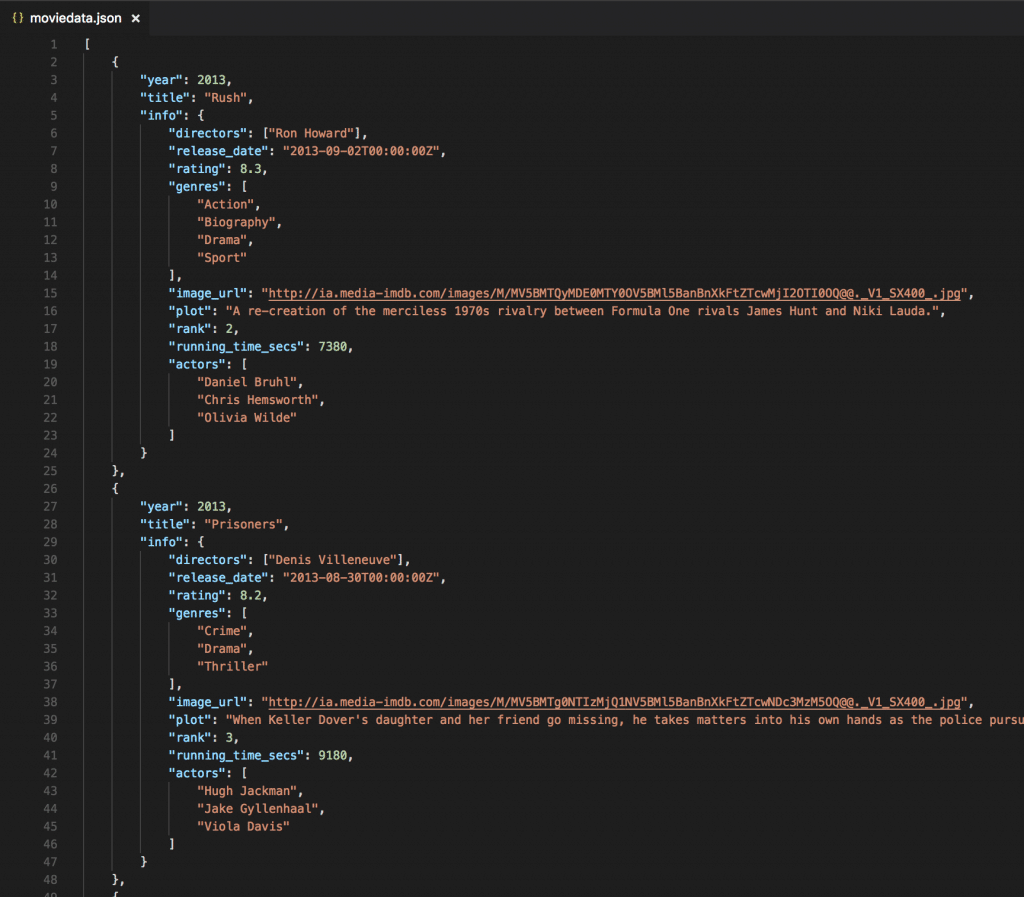
Task: Click the genre "Thriller"
Action: (x=232, y=667)
